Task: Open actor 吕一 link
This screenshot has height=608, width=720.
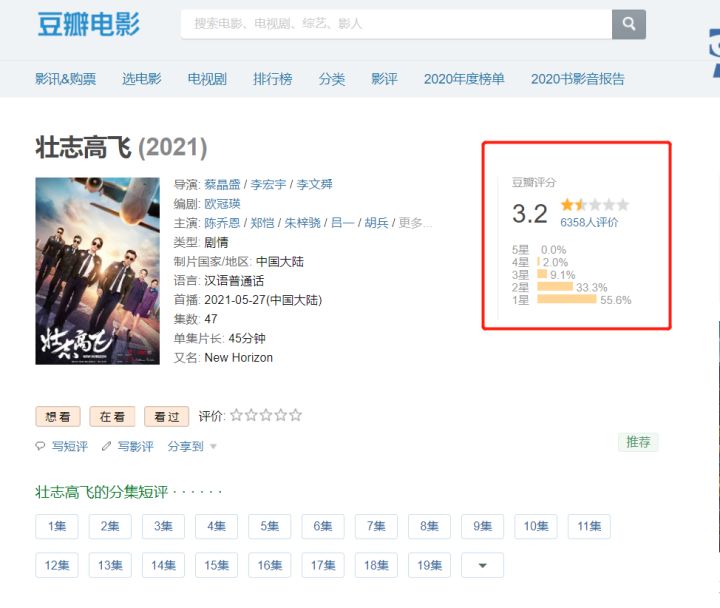Action: tap(343, 223)
